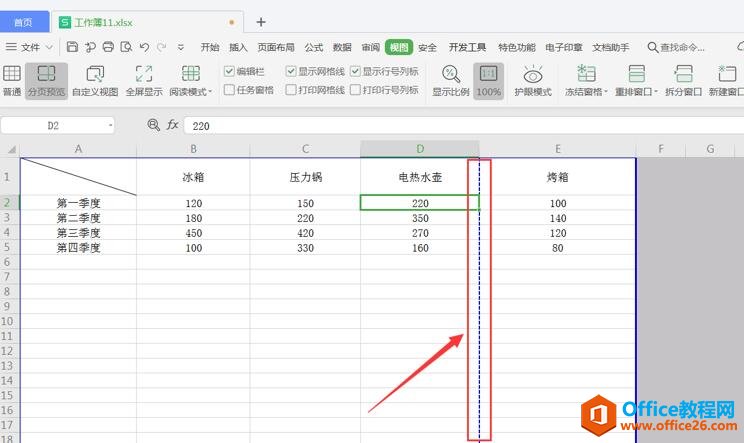Open the Home (开始) ribbon tab

pos(210,47)
